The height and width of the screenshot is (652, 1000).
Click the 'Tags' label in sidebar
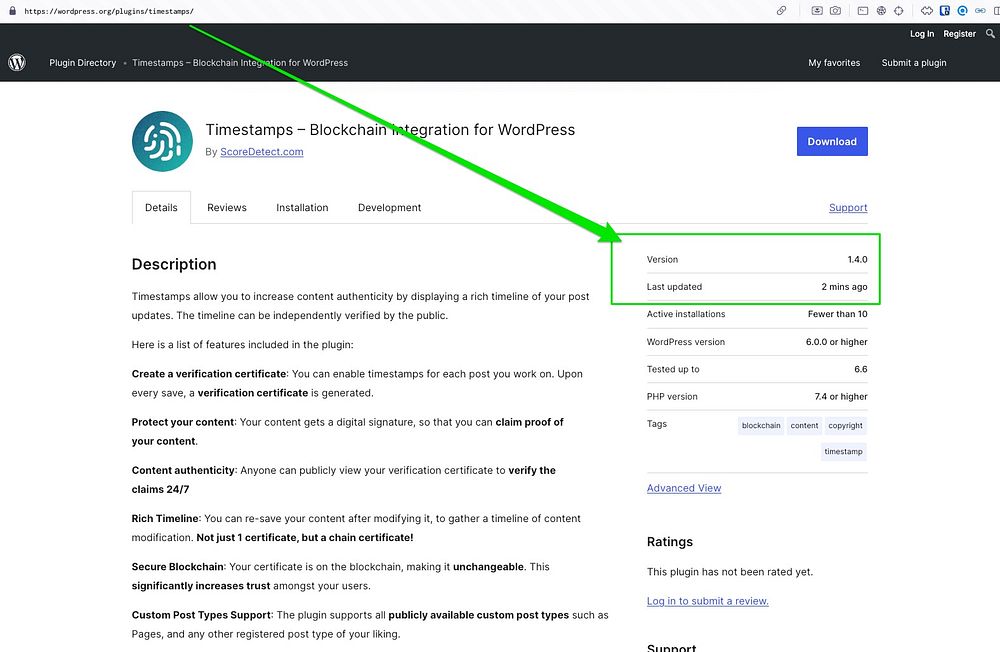(x=656, y=424)
